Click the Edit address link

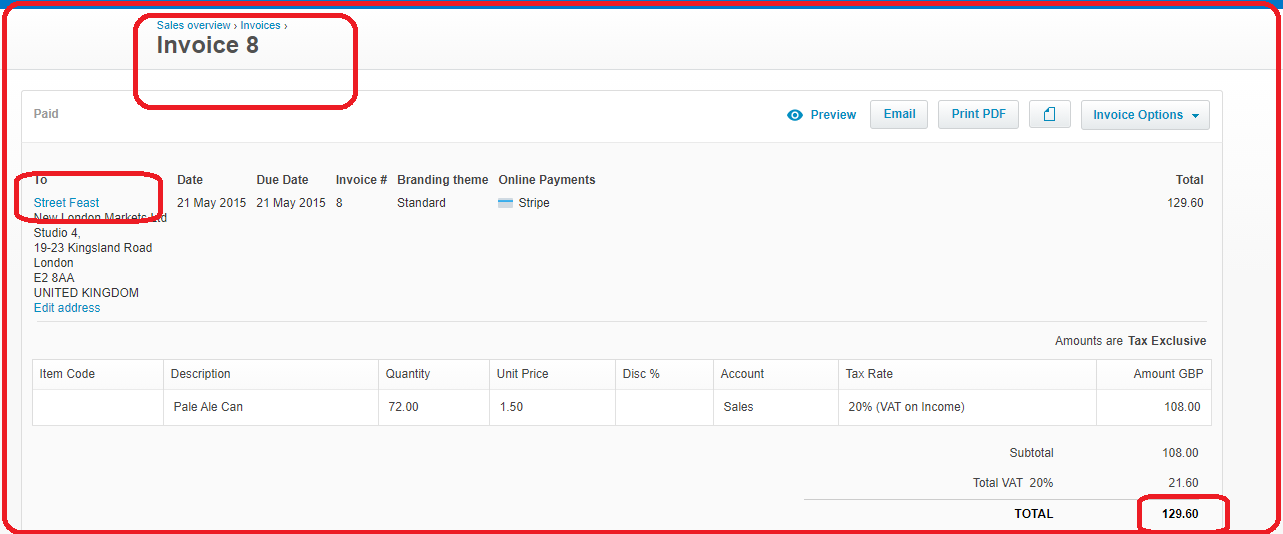[67, 308]
